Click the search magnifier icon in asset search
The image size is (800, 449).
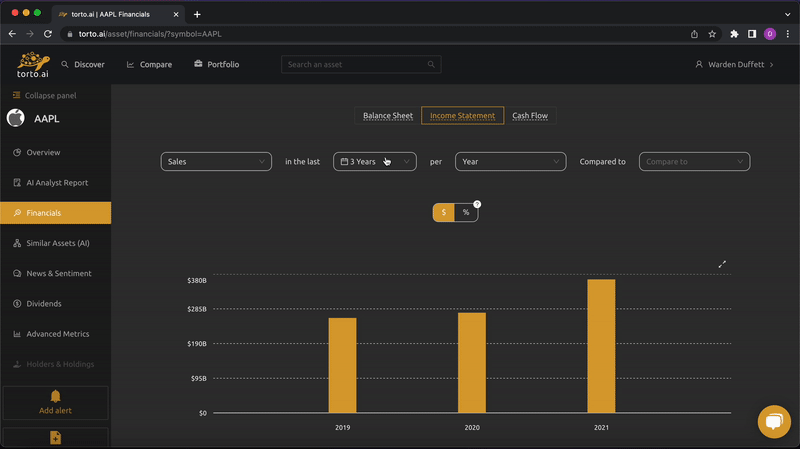tap(431, 64)
